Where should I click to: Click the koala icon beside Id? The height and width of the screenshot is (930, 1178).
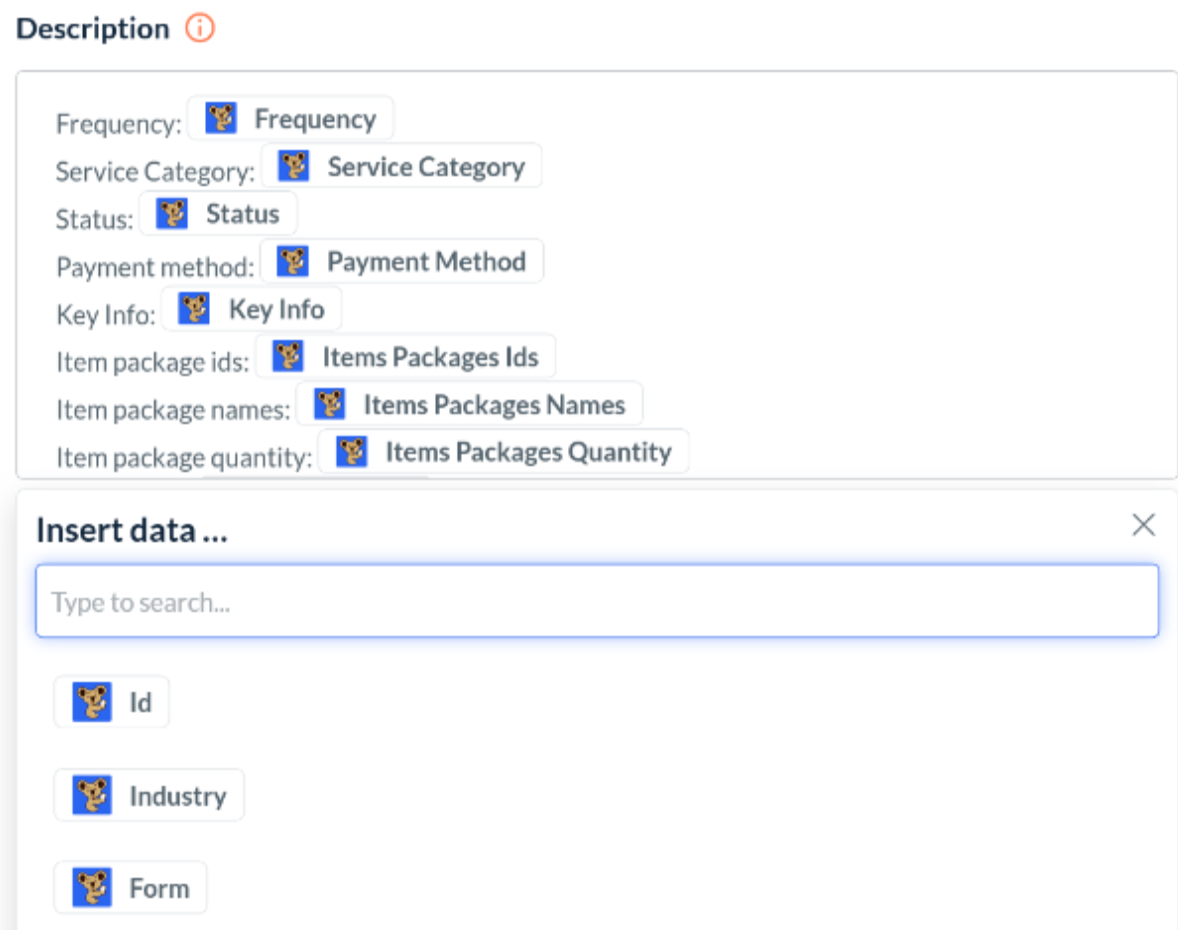click(x=92, y=702)
